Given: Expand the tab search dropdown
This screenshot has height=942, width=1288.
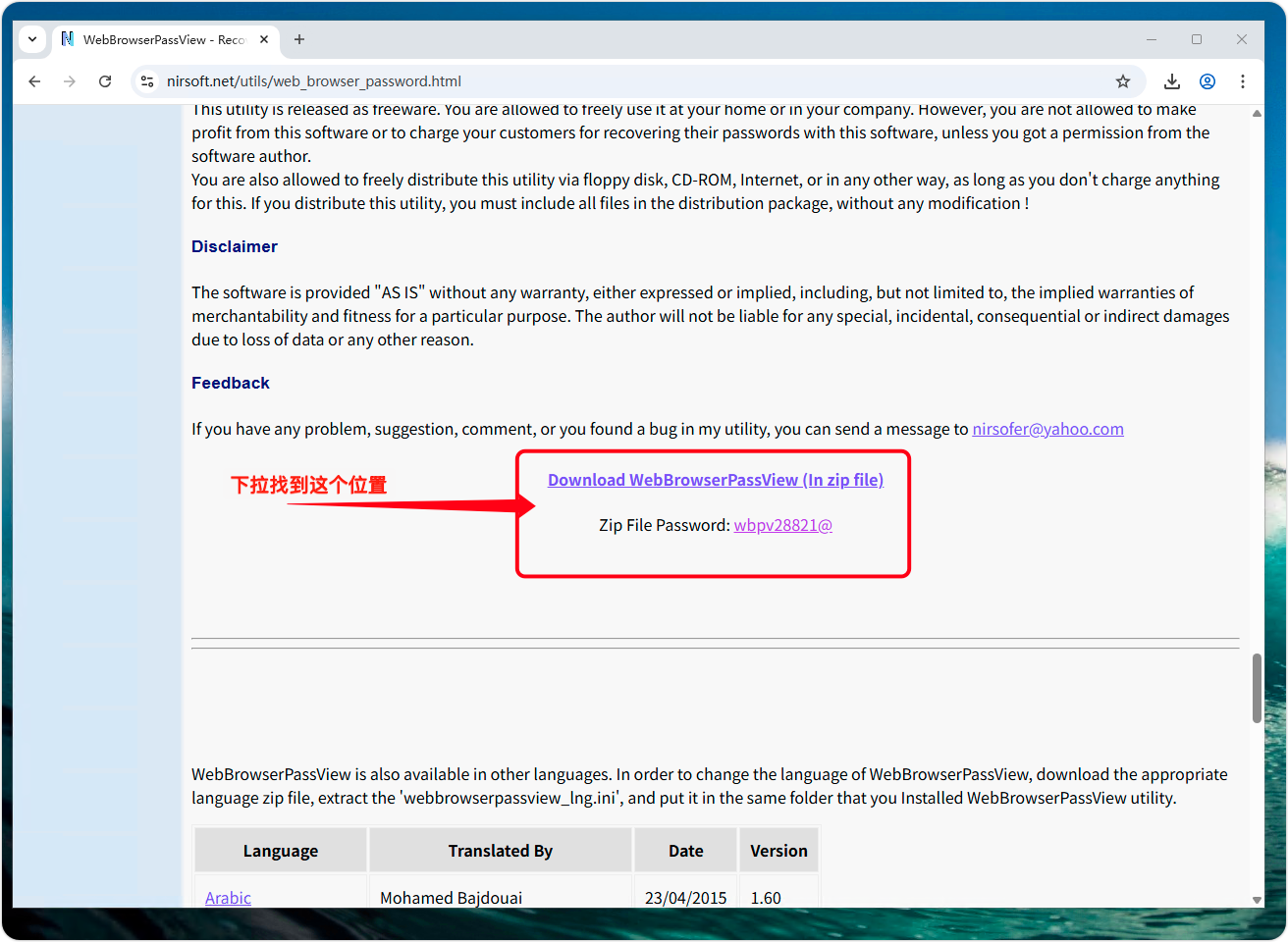Looking at the screenshot, I should click(32, 39).
